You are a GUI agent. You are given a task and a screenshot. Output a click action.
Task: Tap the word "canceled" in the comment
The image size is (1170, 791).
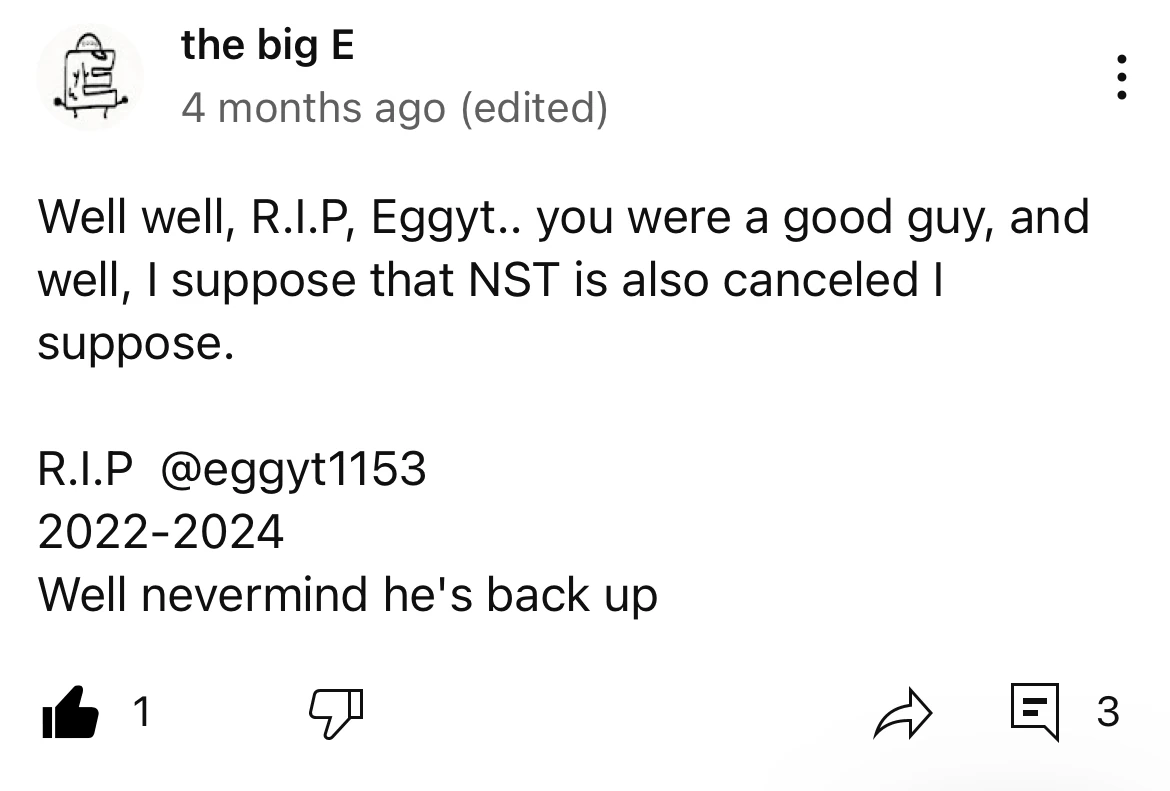click(x=818, y=281)
